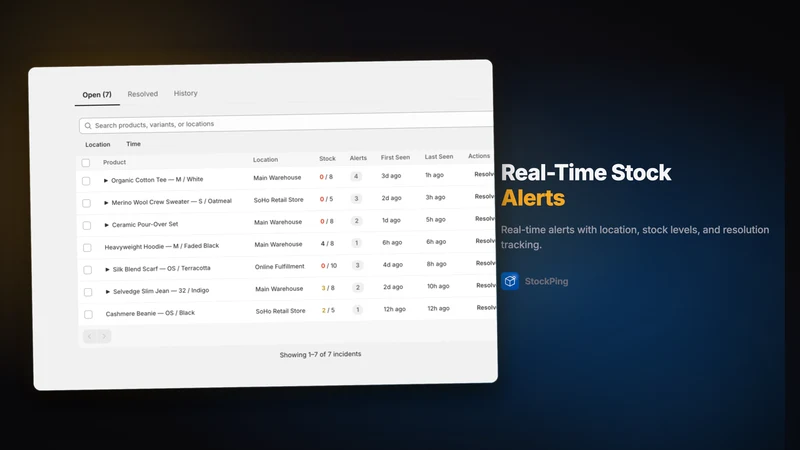Check the Heavyweight Hoodie row checkbox
Screen dimensions: 800x450
[87, 247]
